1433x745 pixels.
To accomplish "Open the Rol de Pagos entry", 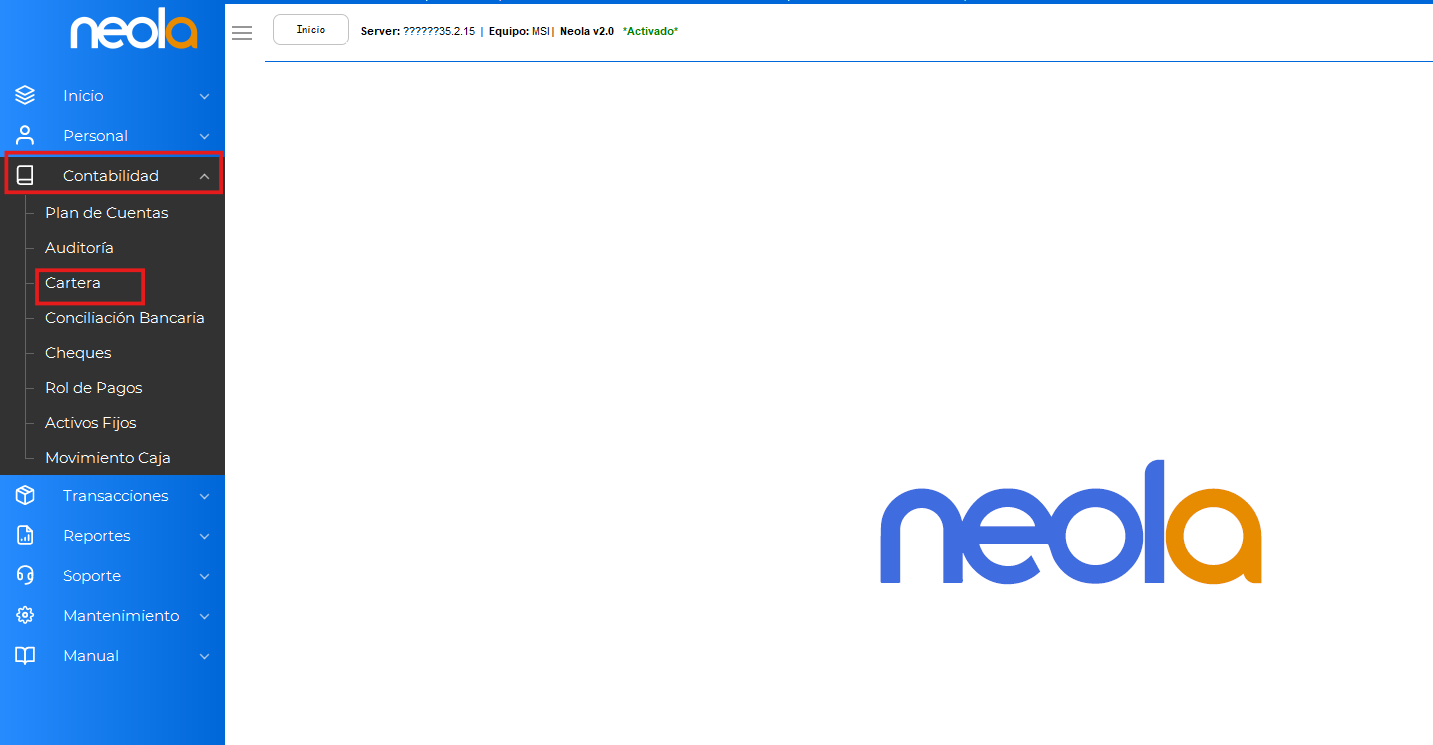I will coord(93,388).
